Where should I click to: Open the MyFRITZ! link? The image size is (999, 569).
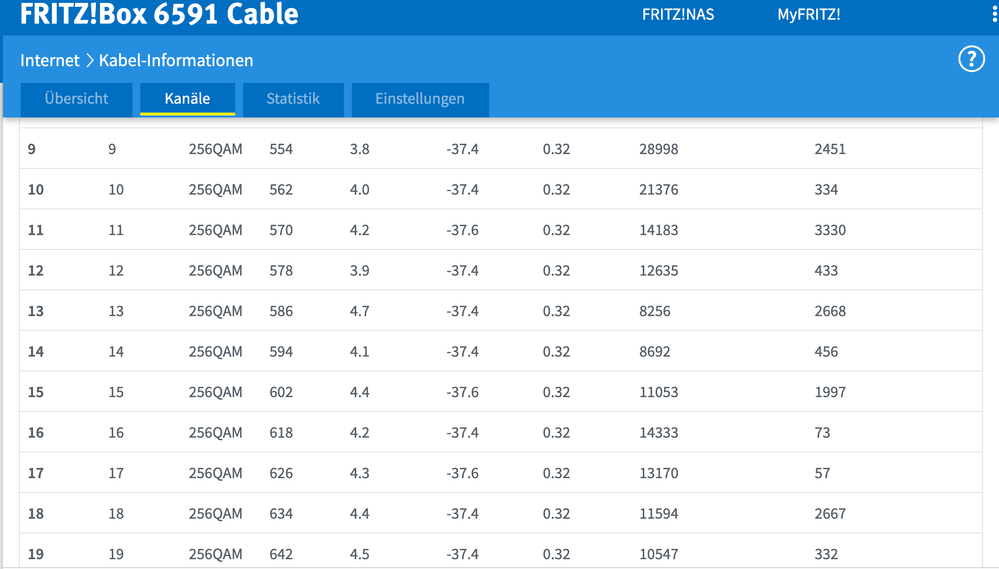point(809,15)
